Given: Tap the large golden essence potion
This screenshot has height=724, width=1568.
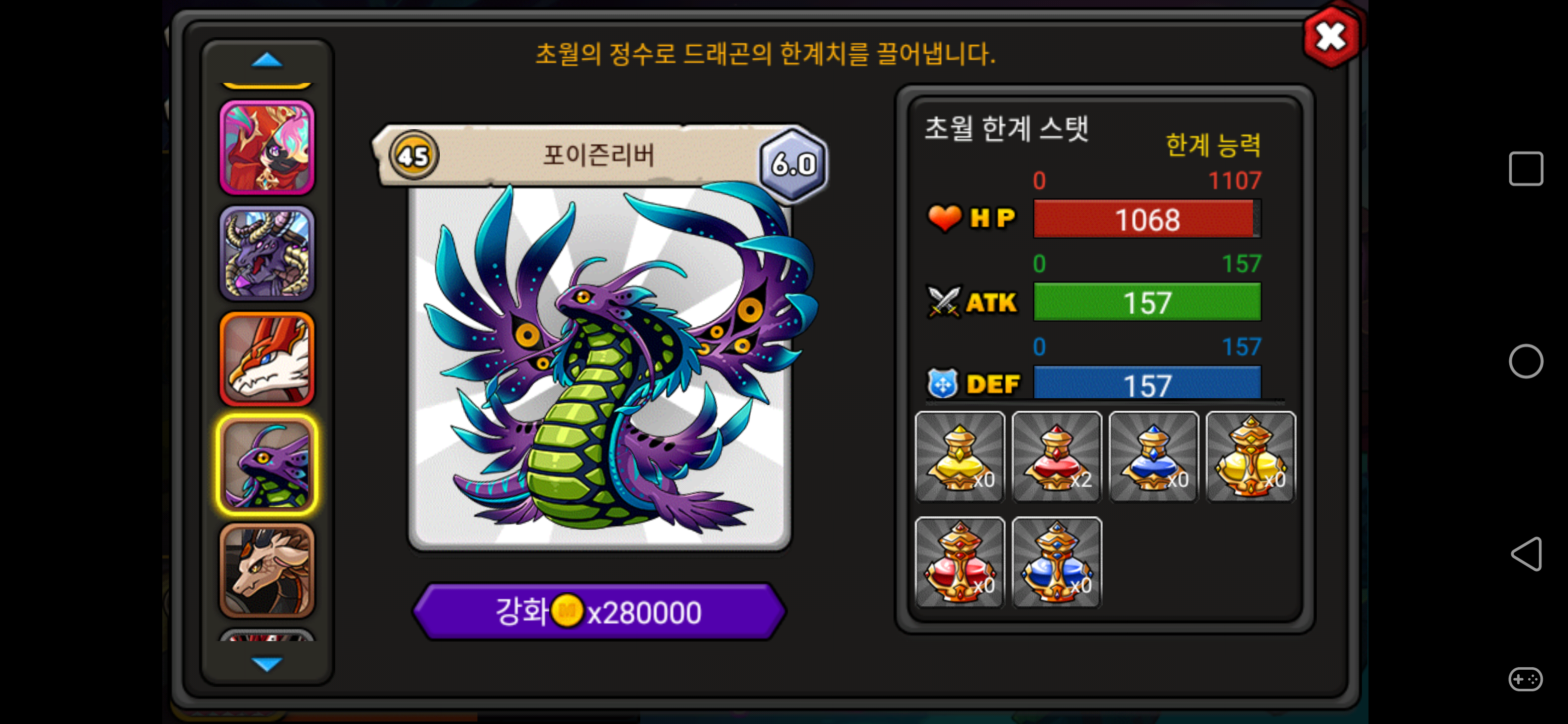Looking at the screenshot, I should point(1250,457).
